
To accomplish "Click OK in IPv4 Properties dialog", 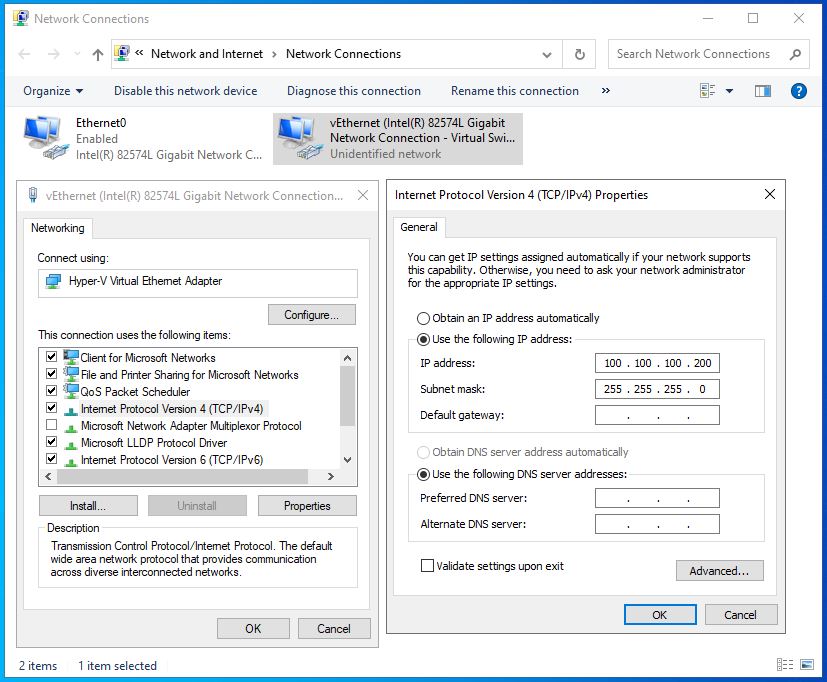I will (660, 615).
